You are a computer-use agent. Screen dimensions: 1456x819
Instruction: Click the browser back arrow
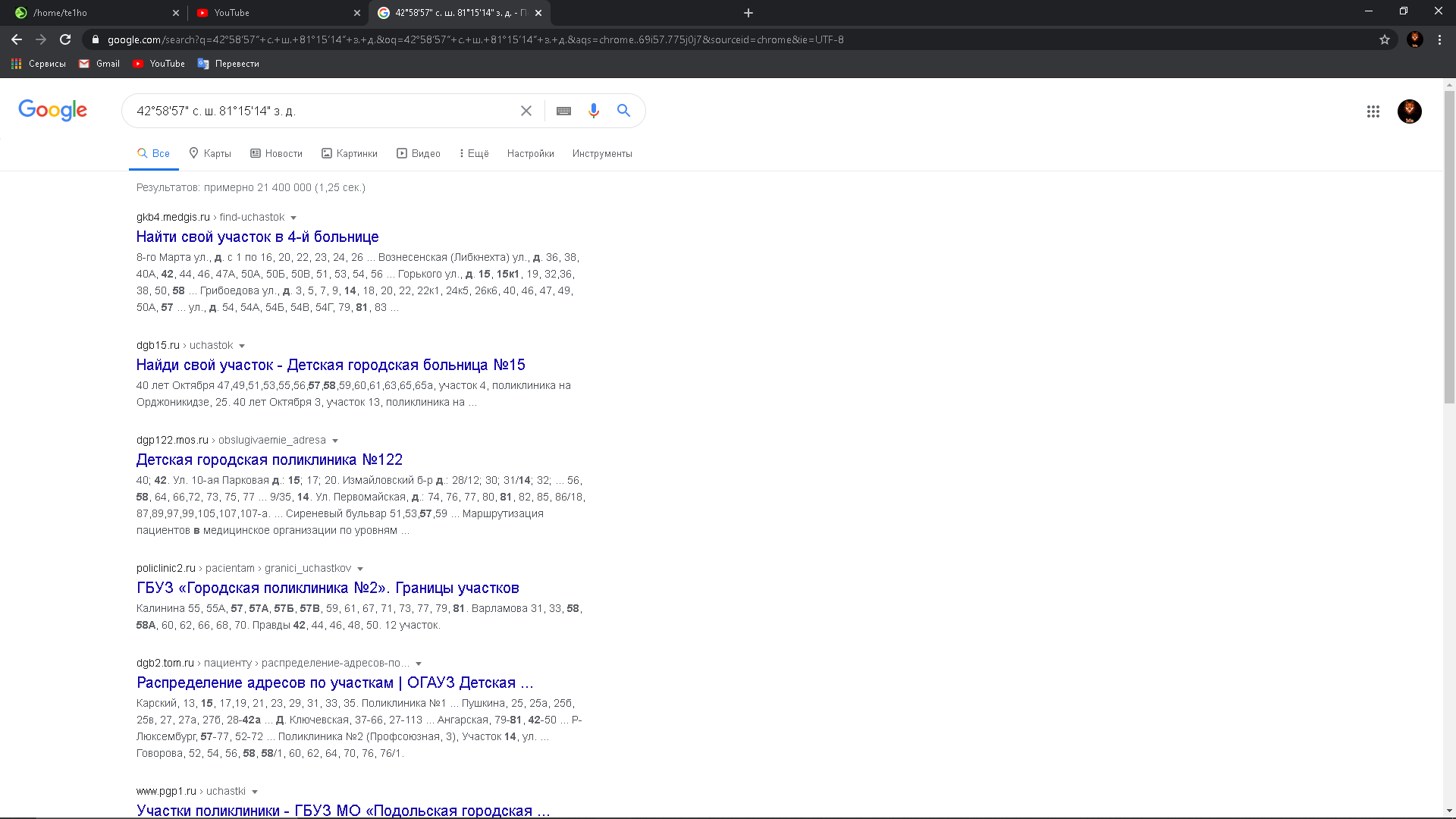pyautogui.click(x=17, y=39)
